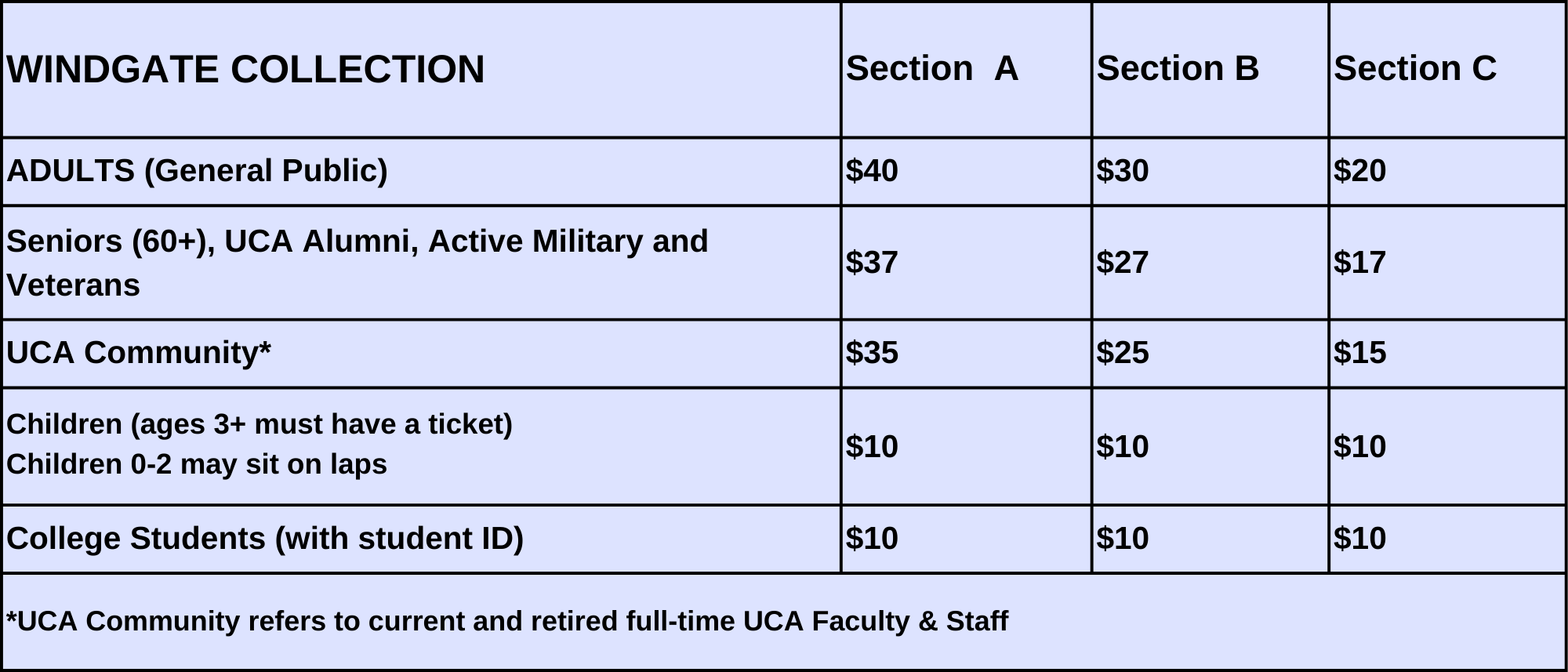Click the $20 Adults Section C price
Viewport: 1568px width, 672px height.
(1359, 171)
